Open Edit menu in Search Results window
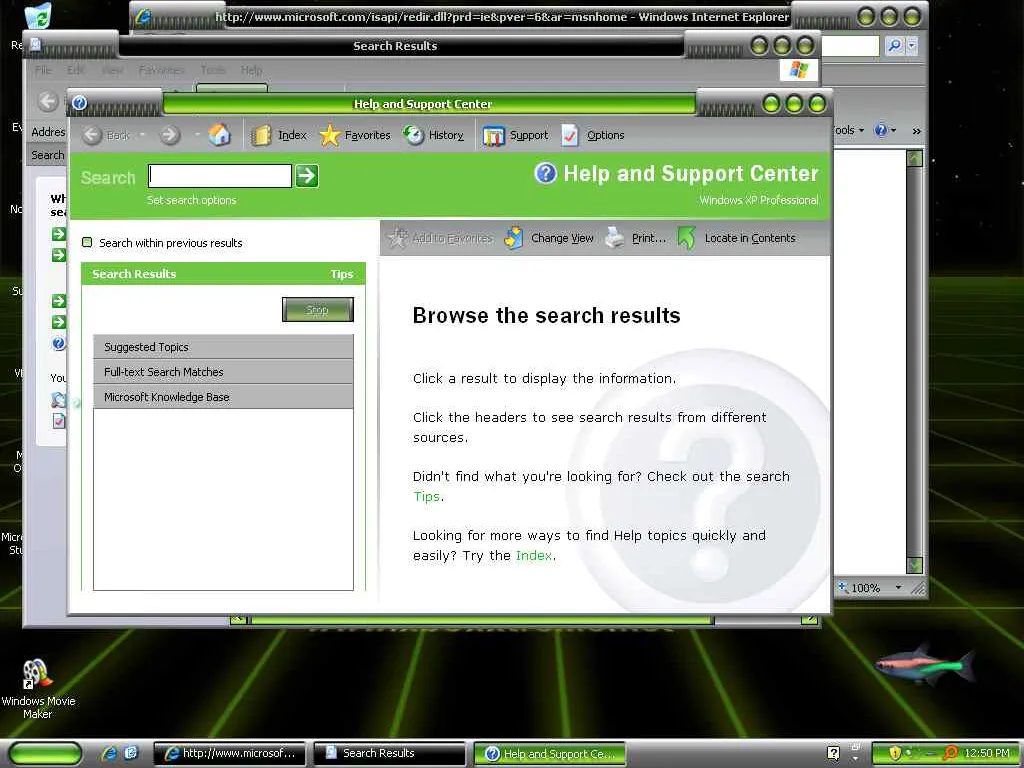1024x768 pixels. (x=76, y=70)
